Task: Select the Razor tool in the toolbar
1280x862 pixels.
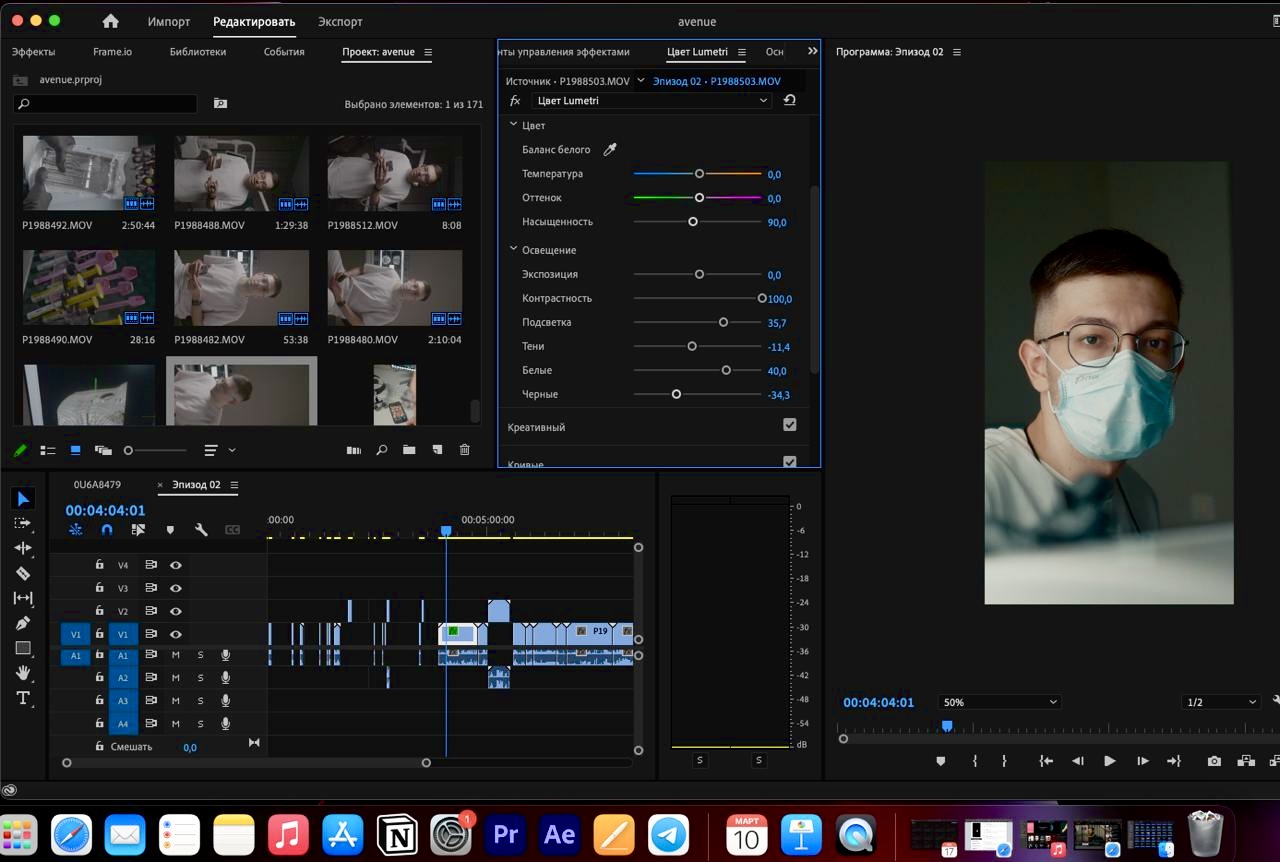Action: [x=23, y=573]
